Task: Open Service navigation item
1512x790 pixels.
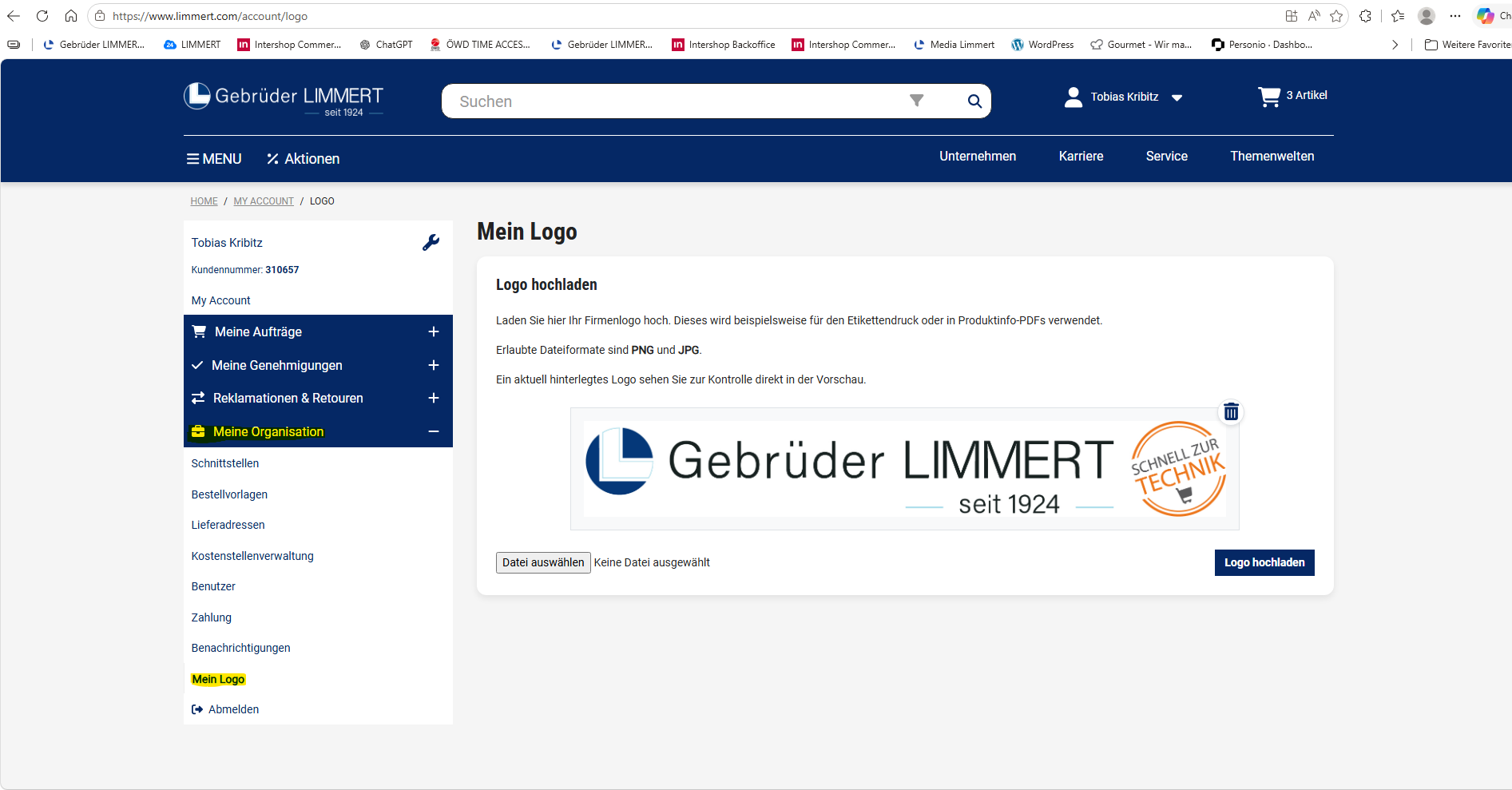Action: pos(1166,157)
